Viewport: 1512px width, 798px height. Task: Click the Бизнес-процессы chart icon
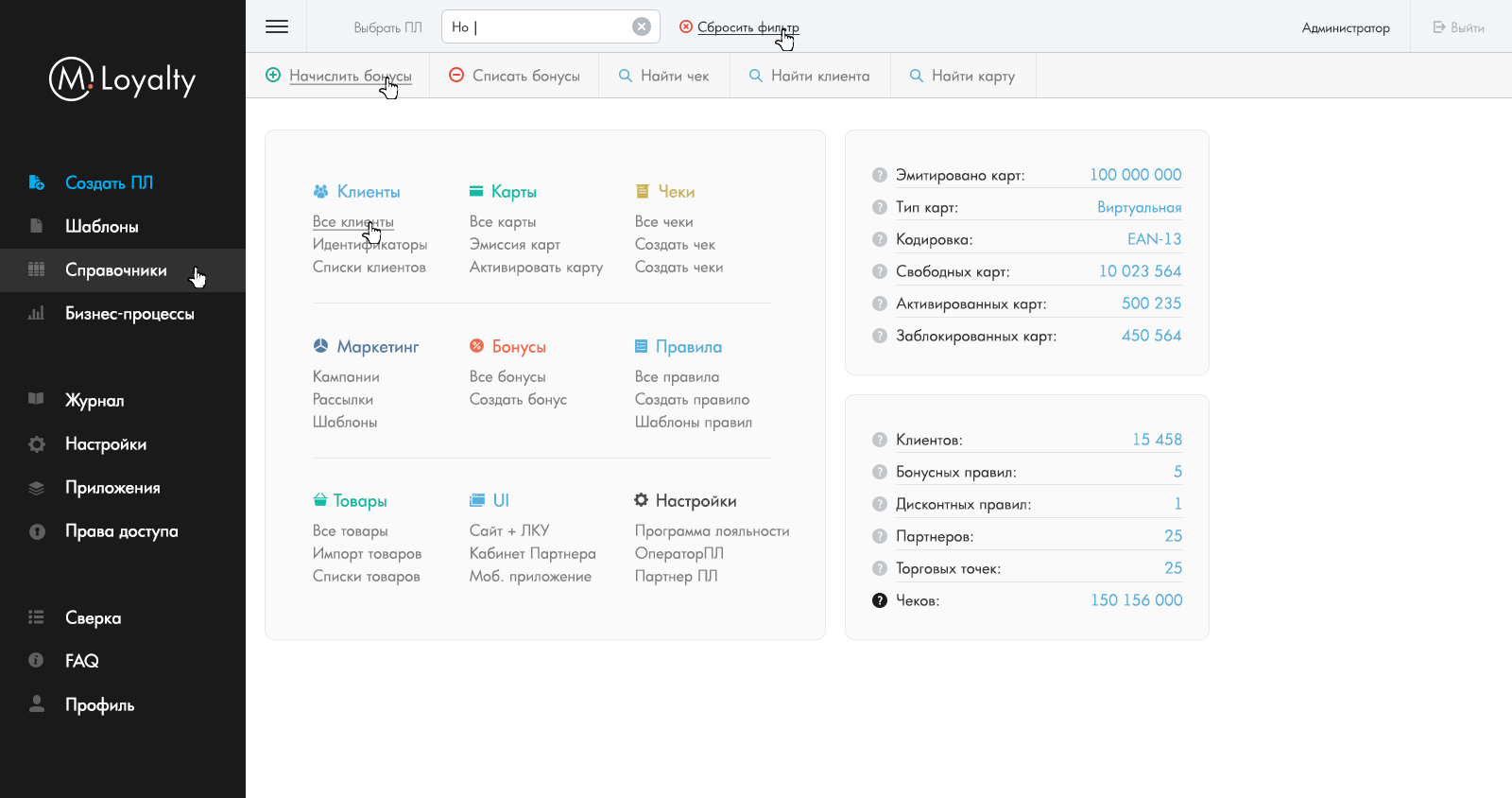[x=36, y=313]
